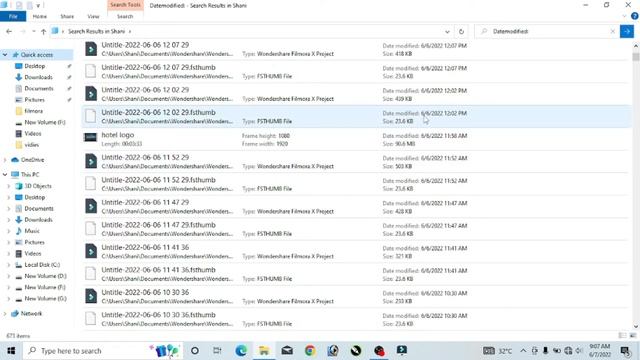Select file name Untitle-2022-06-06 11 41 36.fsthumb
This screenshot has width=640, height=360.
158,270
